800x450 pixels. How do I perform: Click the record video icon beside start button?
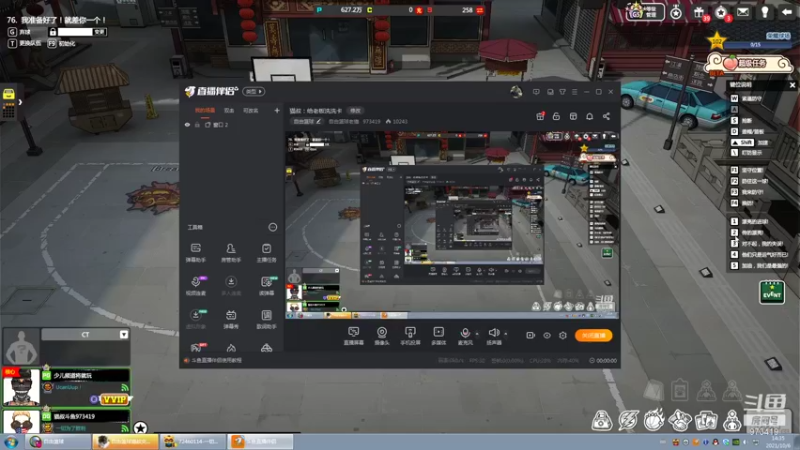coord(531,335)
